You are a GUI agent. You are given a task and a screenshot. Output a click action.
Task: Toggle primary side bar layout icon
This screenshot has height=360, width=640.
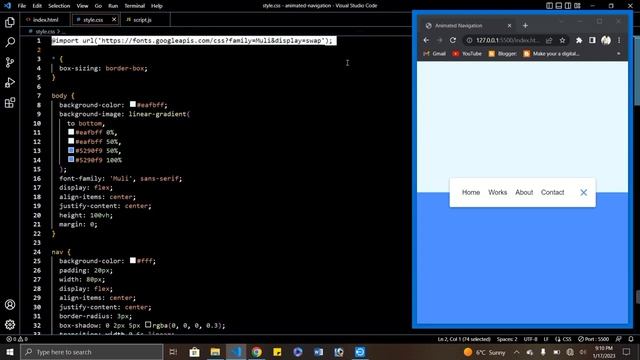(549, 6)
